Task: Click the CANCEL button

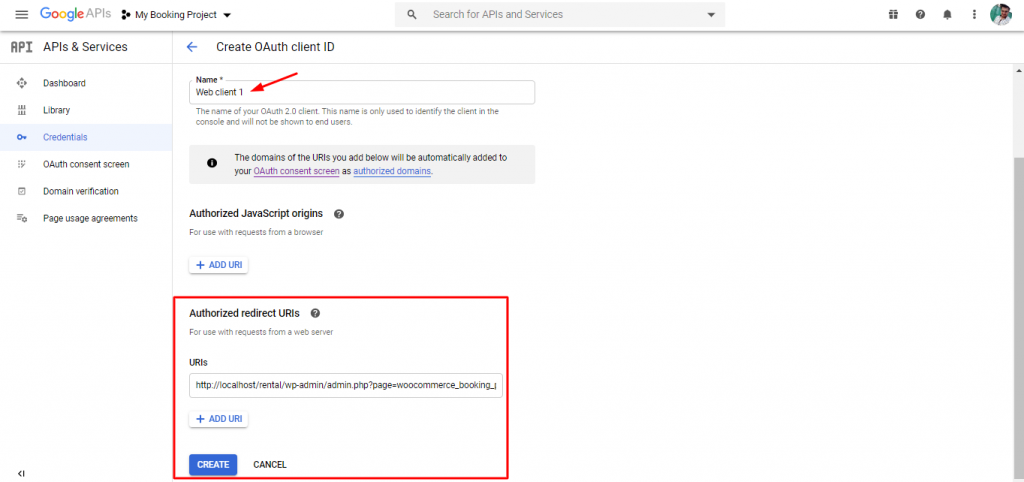Action: click(270, 464)
